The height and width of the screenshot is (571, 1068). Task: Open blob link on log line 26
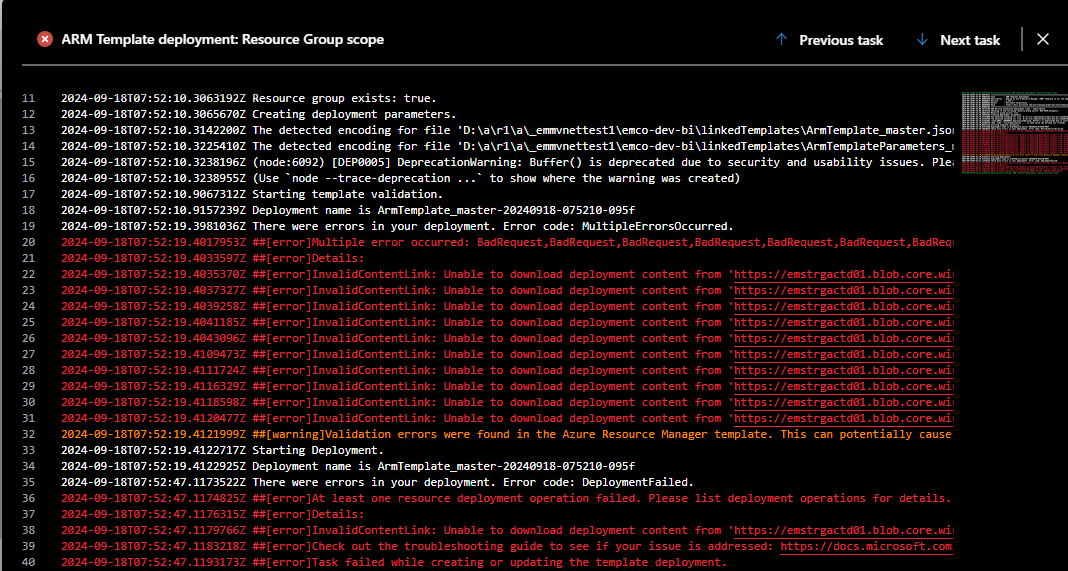[844, 339]
